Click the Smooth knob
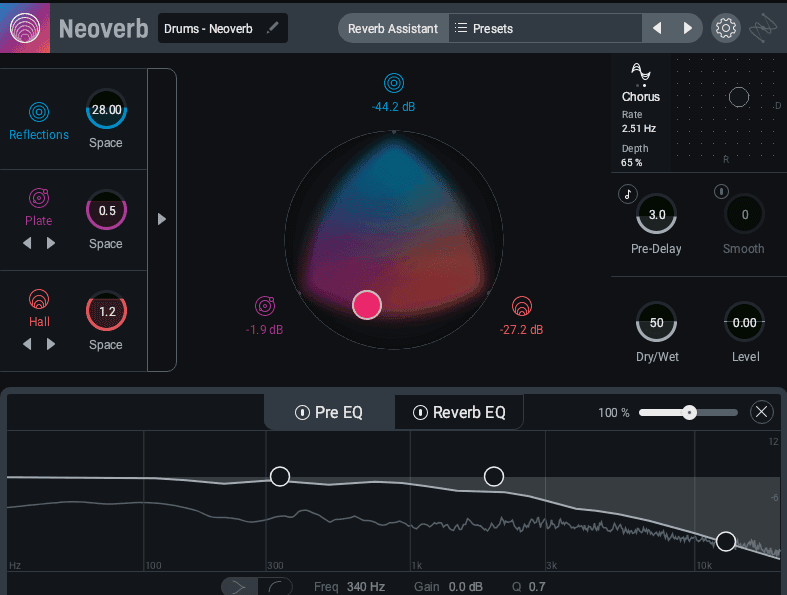This screenshot has width=787, height=595. coord(745,214)
